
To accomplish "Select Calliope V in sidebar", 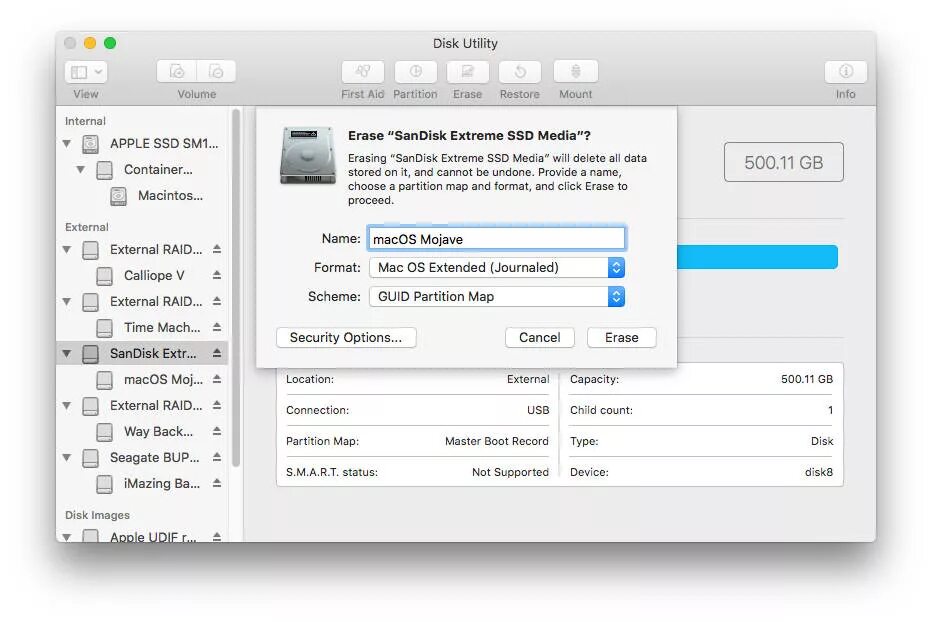I will [x=155, y=275].
